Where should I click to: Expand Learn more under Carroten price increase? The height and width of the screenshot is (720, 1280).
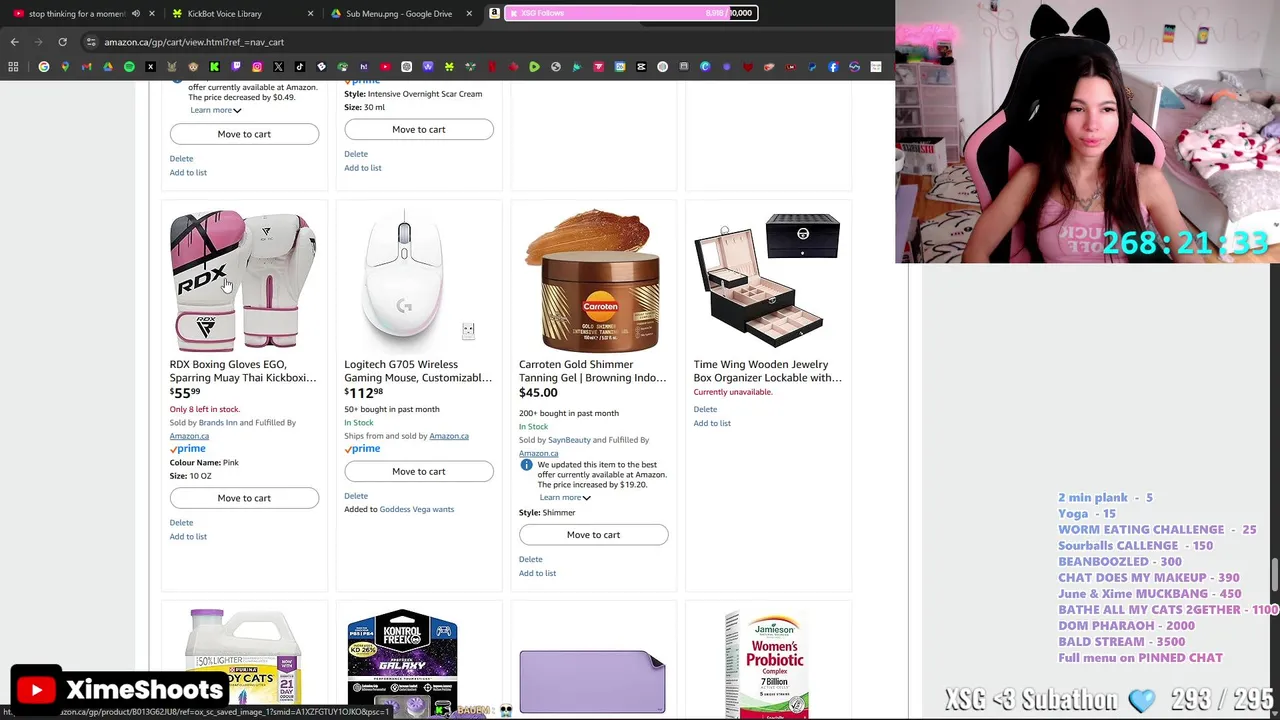click(x=565, y=497)
